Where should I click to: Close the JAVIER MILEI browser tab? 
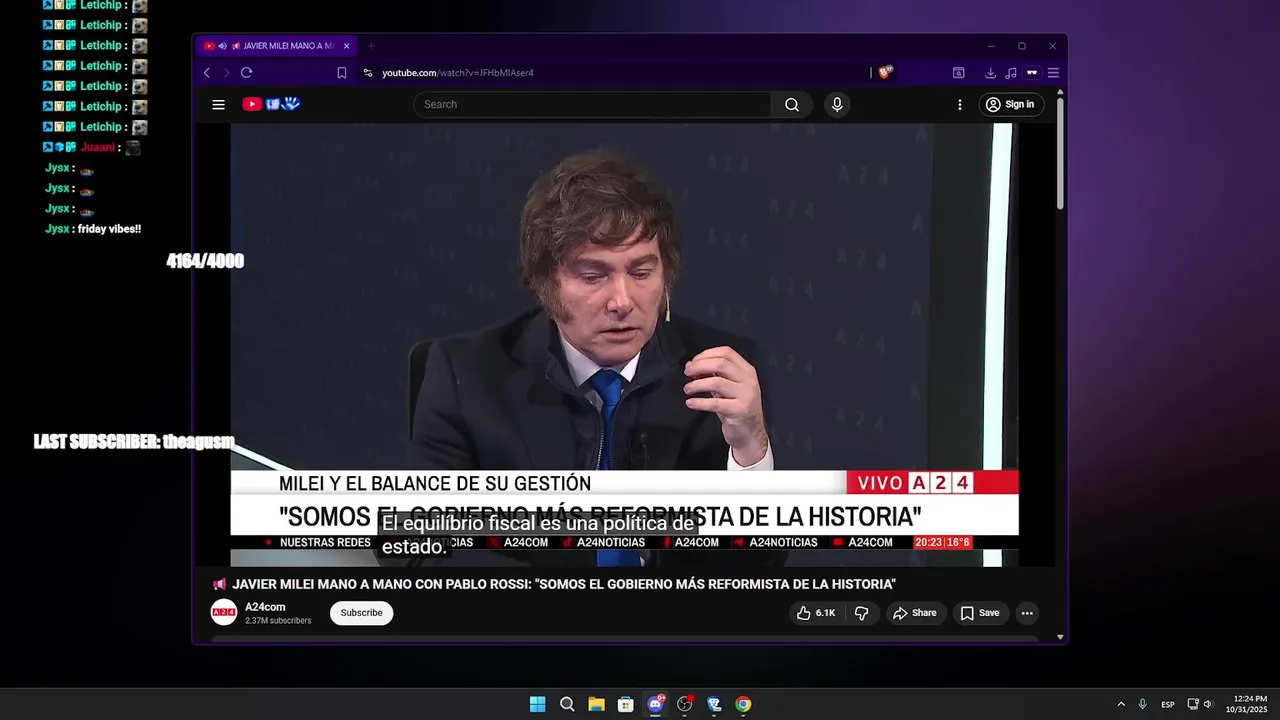point(347,46)
